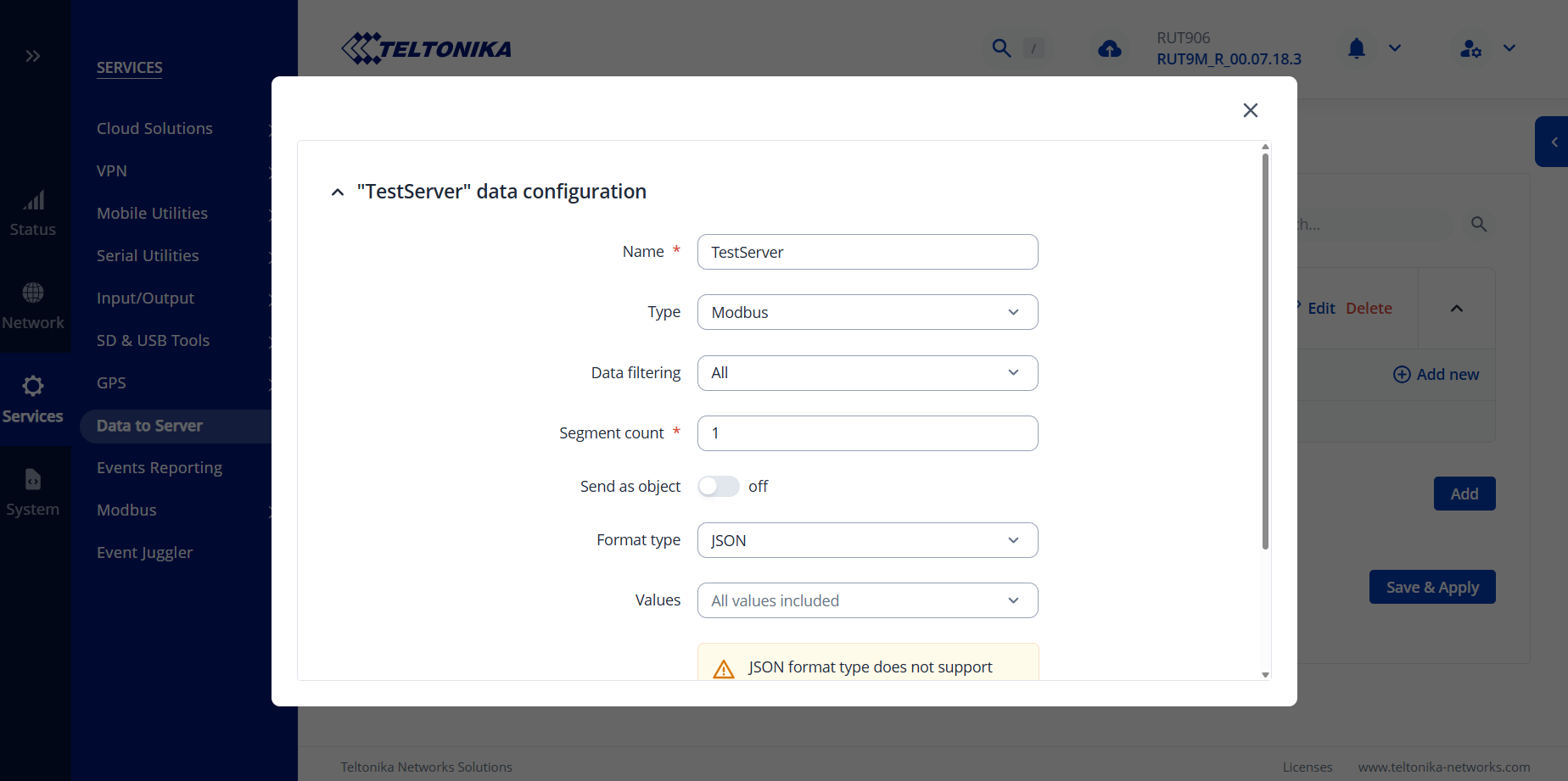Open the notifications bell icon
The width and height of the screenshot is (1568, 781).
[1356, 48]
